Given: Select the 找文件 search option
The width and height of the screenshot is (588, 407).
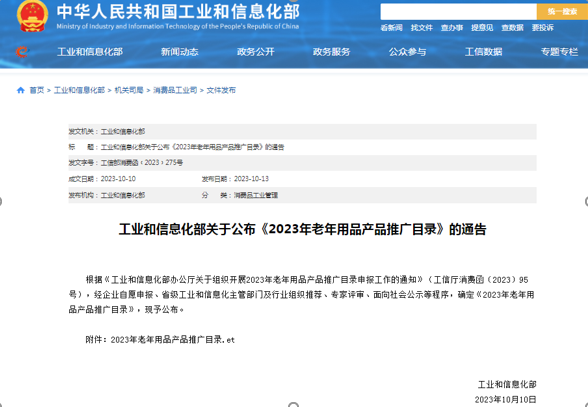Looking at the screenshot, I should (422, 28).
